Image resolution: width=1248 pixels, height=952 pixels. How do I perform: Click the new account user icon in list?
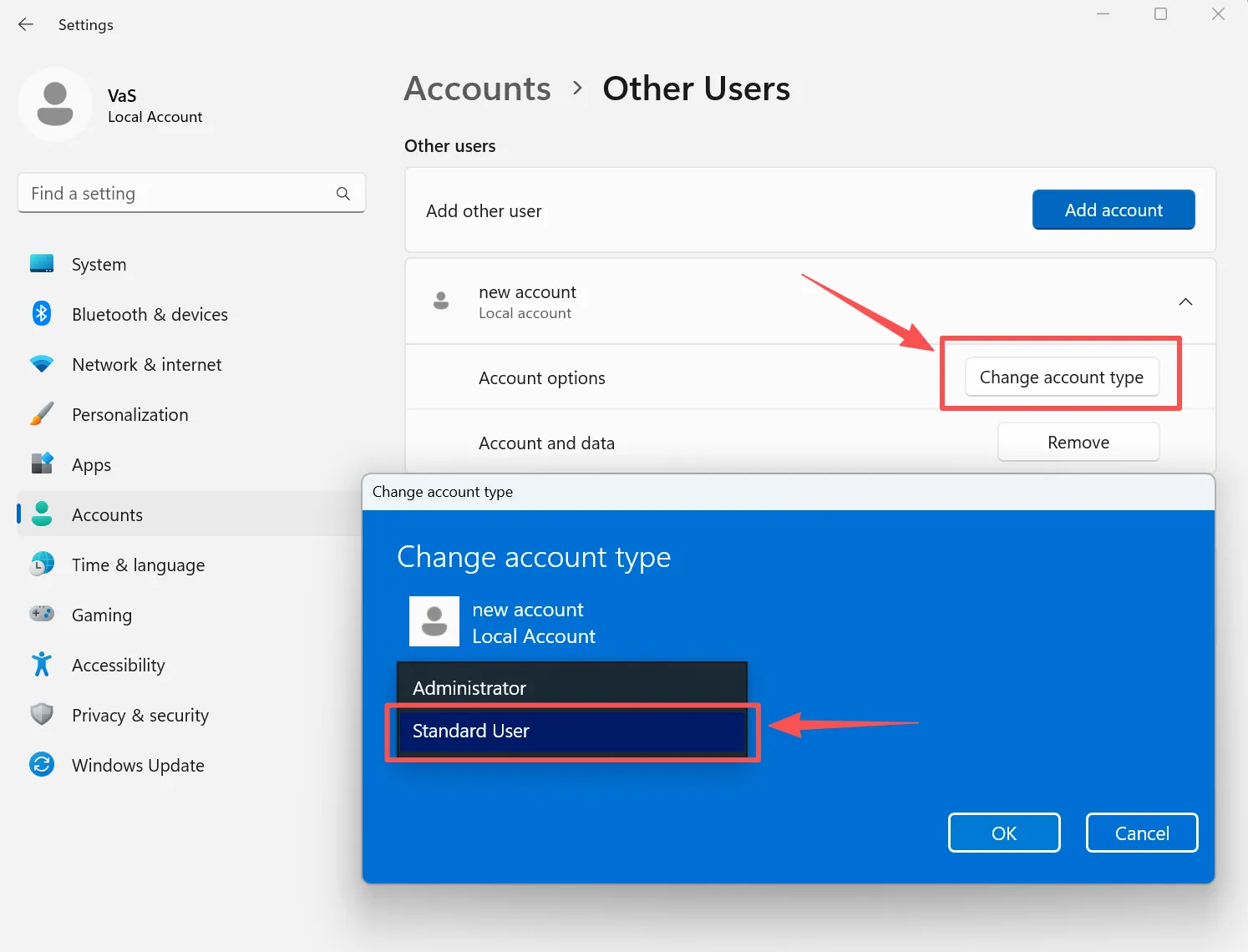(441, 301)
